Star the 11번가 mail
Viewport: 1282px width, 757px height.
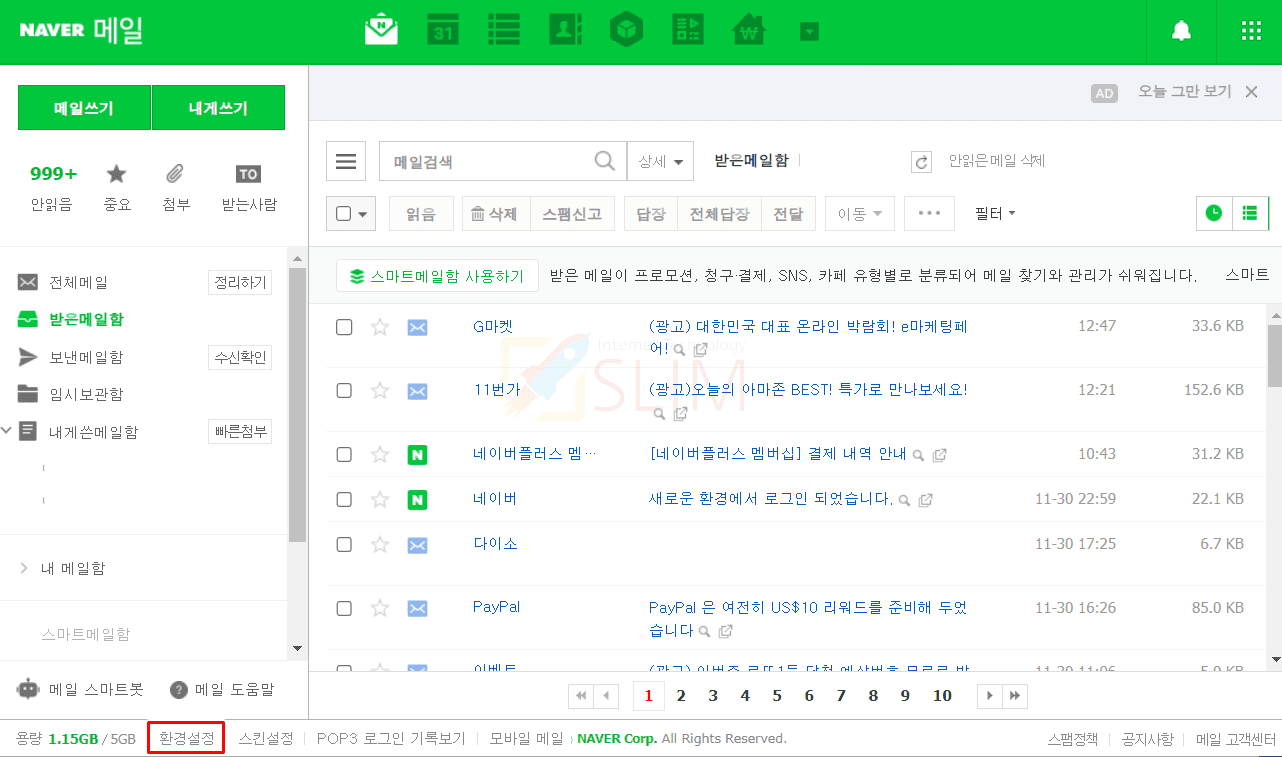click(x=380, y=390)
